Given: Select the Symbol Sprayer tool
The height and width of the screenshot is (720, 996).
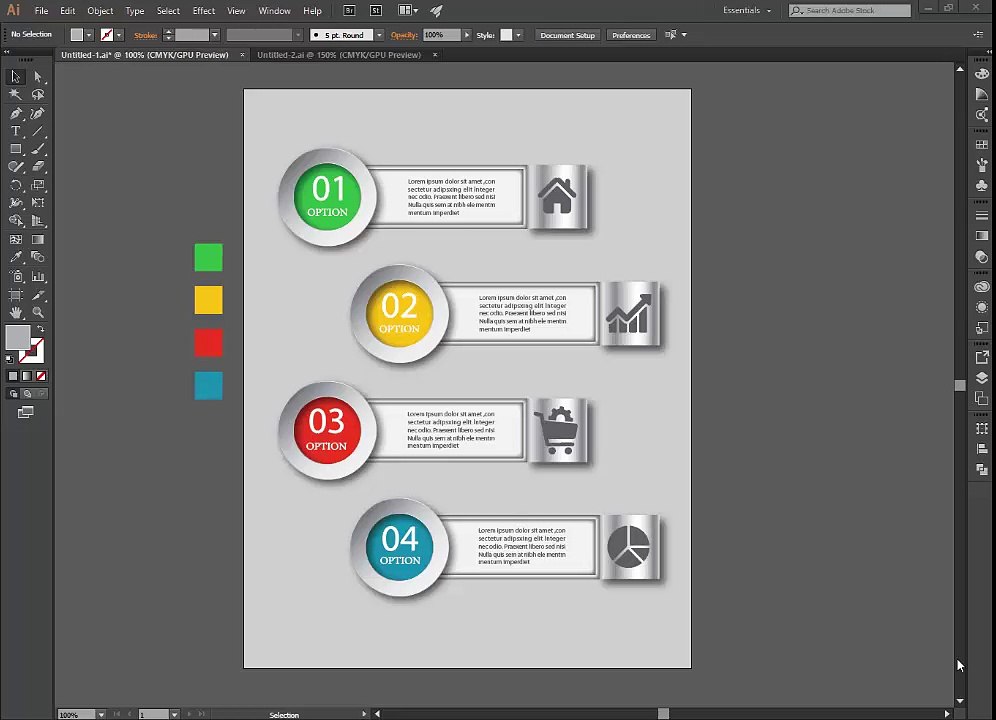Looking at the screenshot, I should pos(15,276).
